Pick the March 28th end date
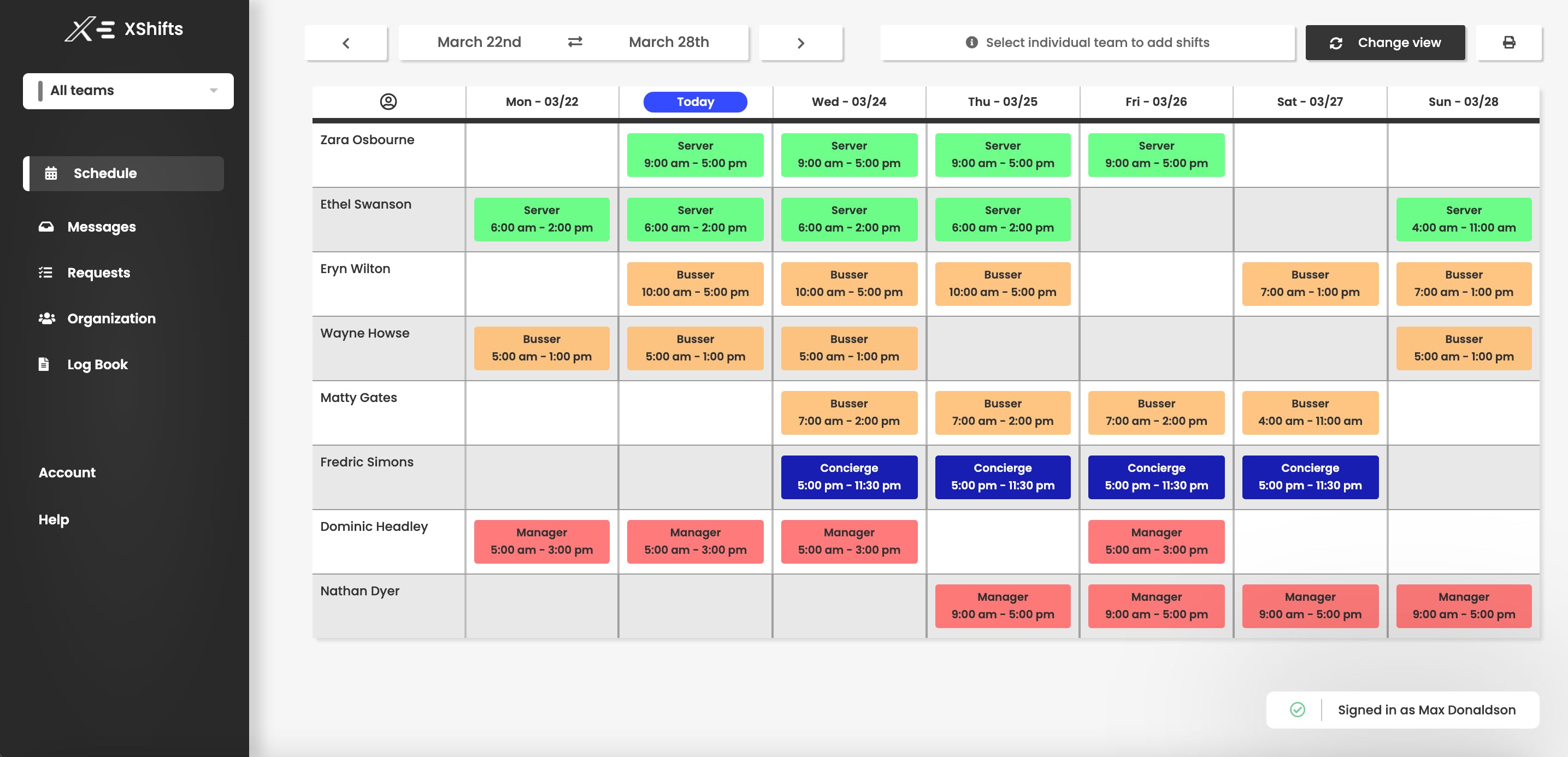The image size is (1568, 757). 668,42
